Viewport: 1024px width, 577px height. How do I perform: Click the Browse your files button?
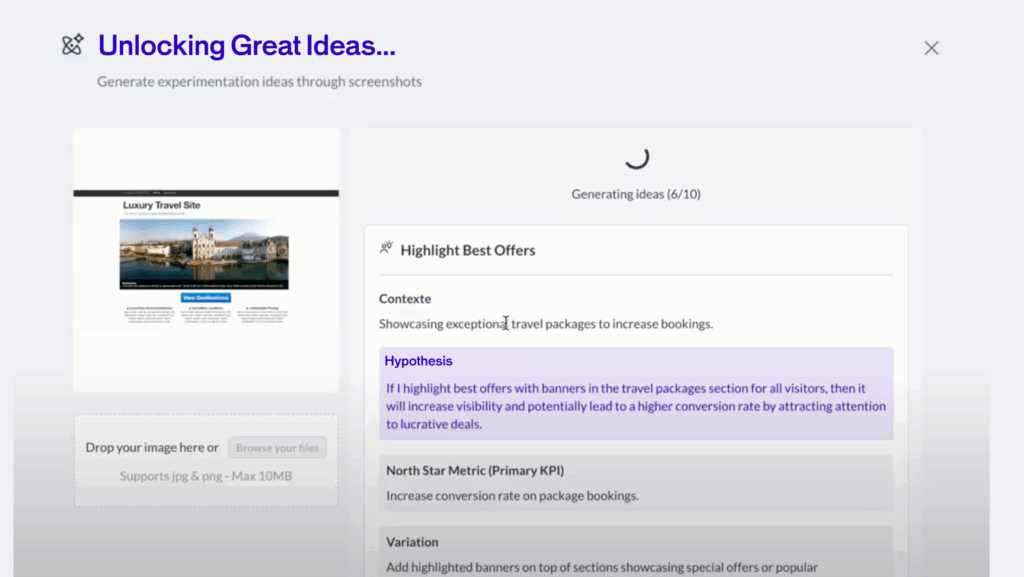click(x=277, y=448)
